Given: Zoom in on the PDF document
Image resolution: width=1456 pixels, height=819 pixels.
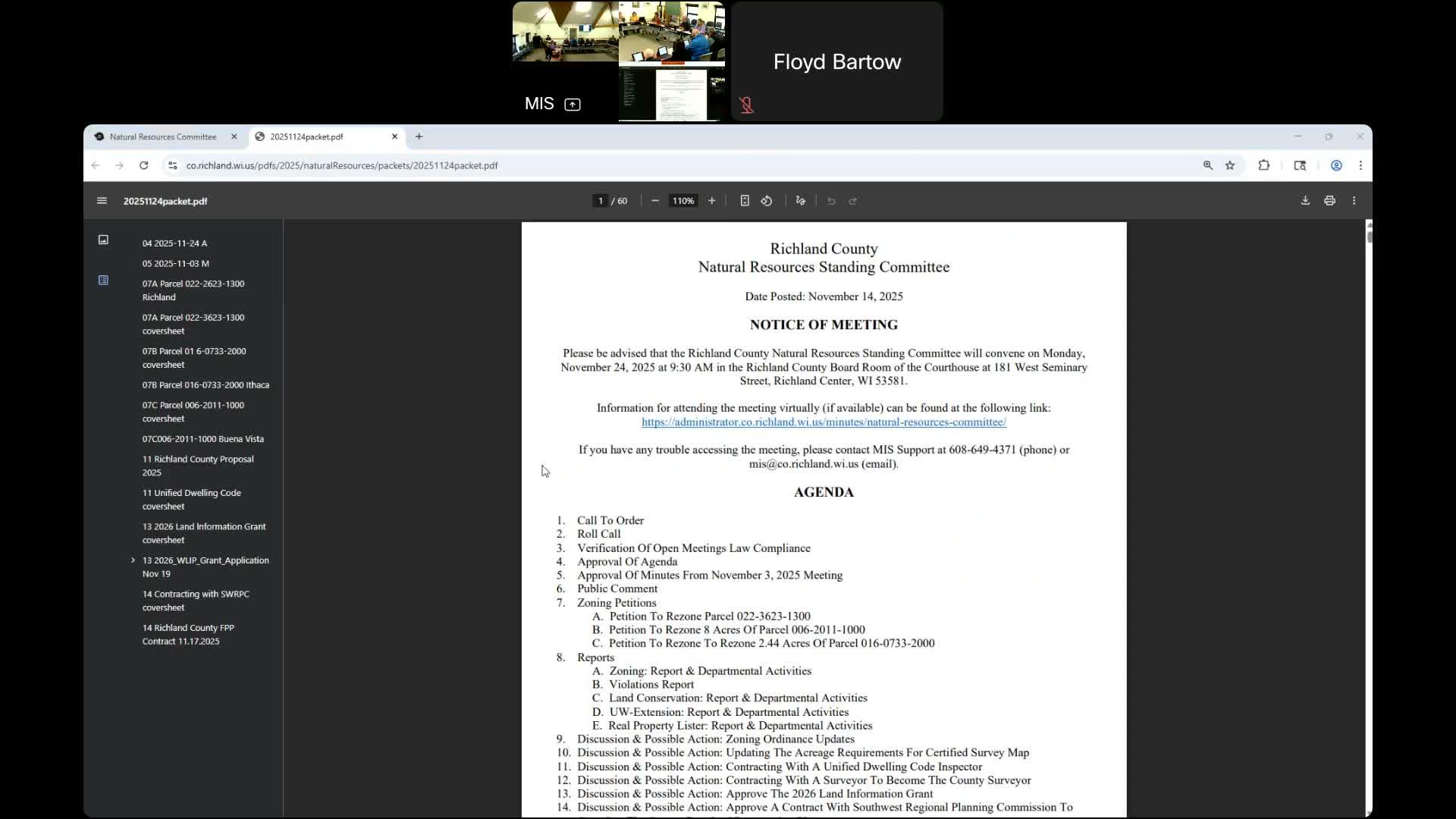Looking at the screenshot, I should [x=711, y=201].
